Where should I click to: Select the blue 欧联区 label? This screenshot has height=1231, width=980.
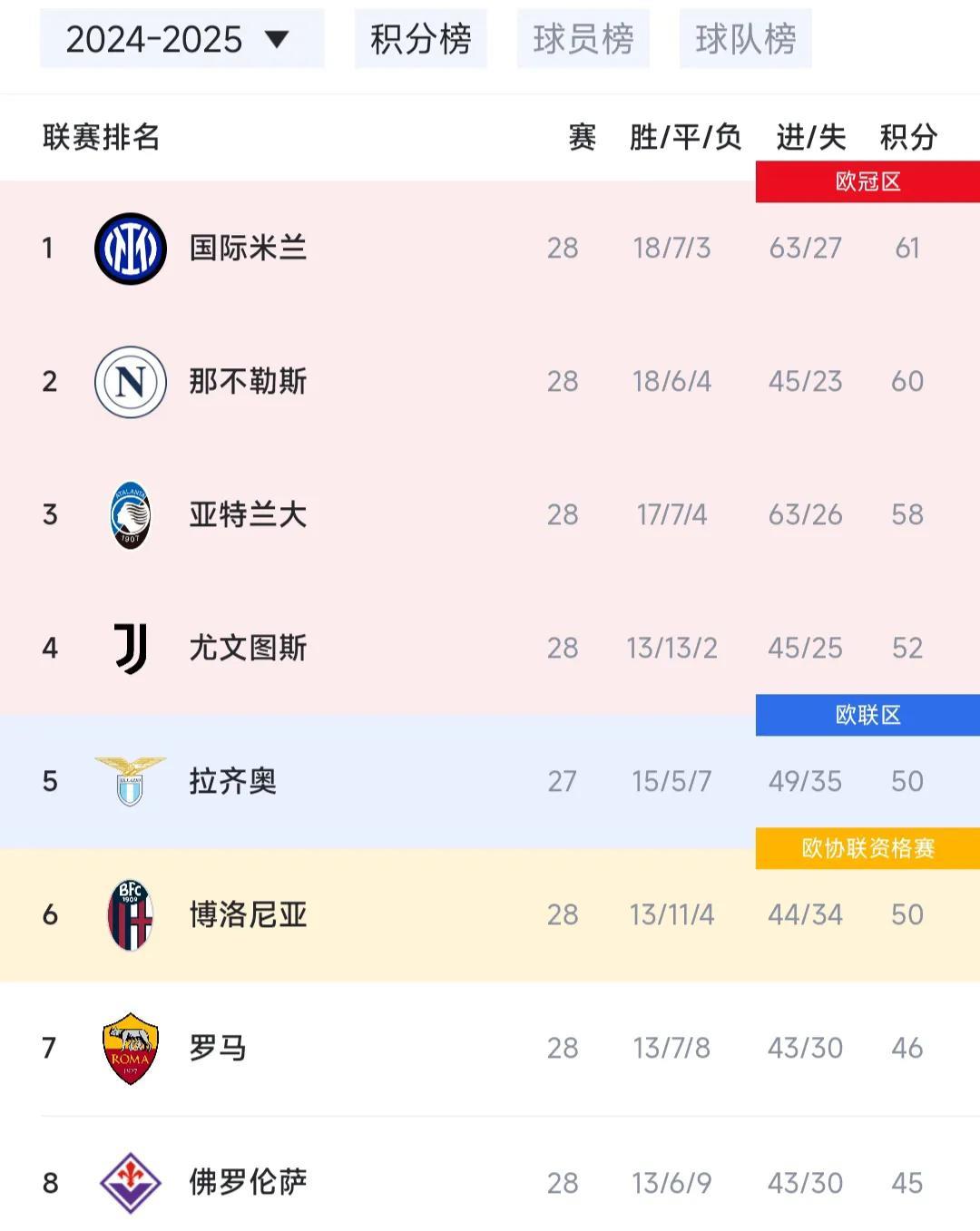point(867,715)
